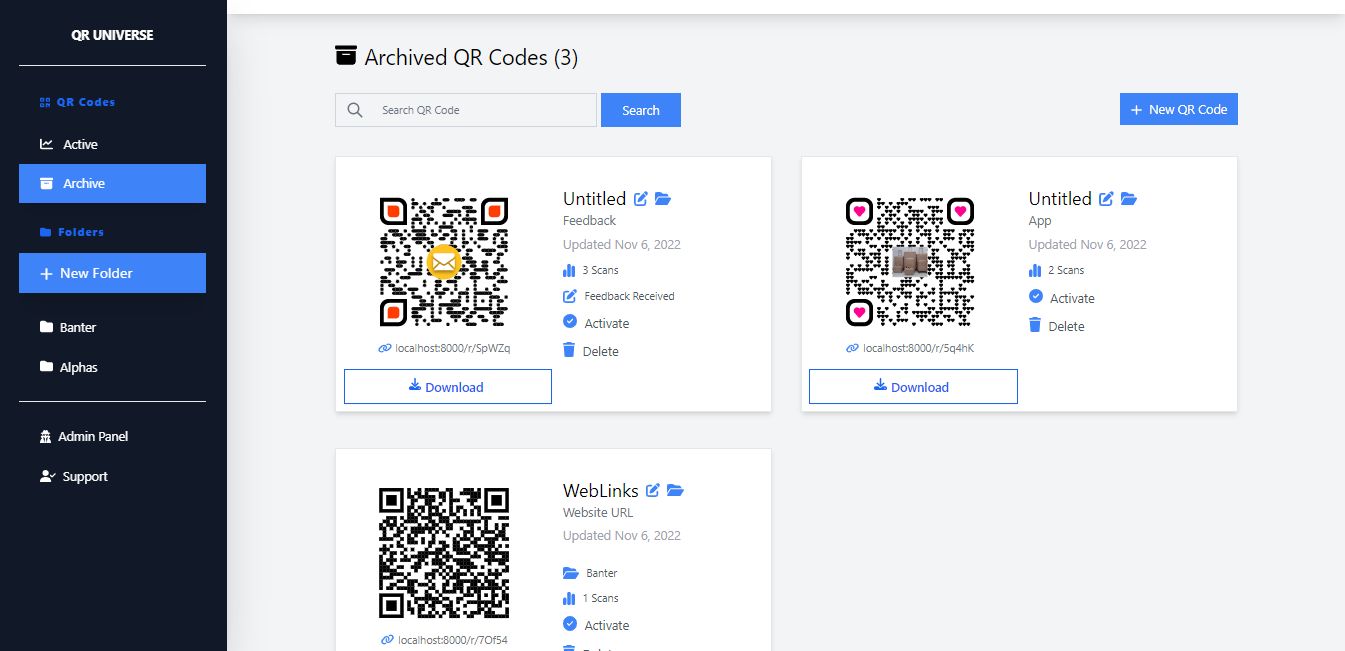Download the App QR code
The width and height of the screenshot is (1345, 651).
click(x=913, y=386)
